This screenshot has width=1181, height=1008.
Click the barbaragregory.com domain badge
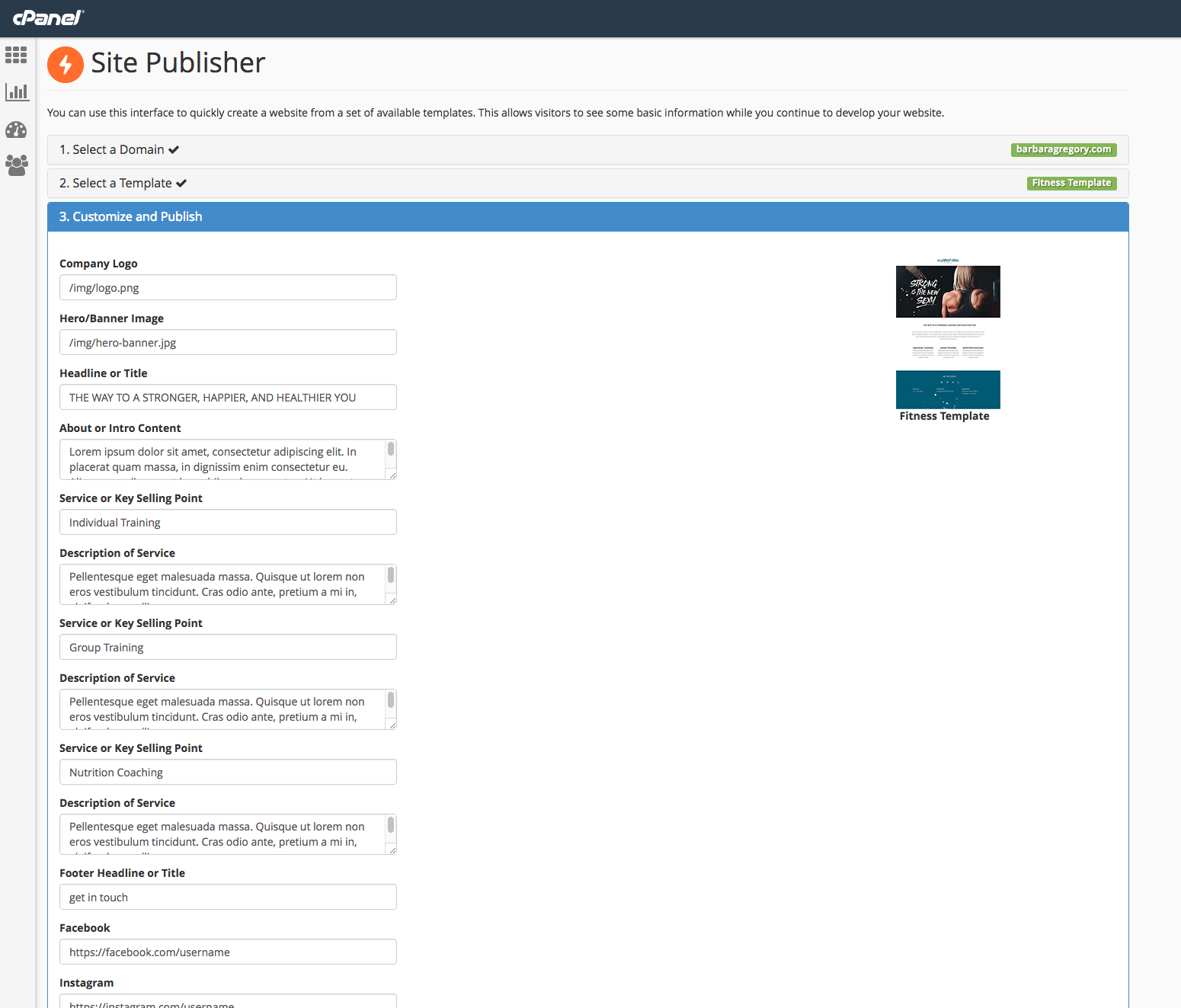click(x=1063, y=150)
